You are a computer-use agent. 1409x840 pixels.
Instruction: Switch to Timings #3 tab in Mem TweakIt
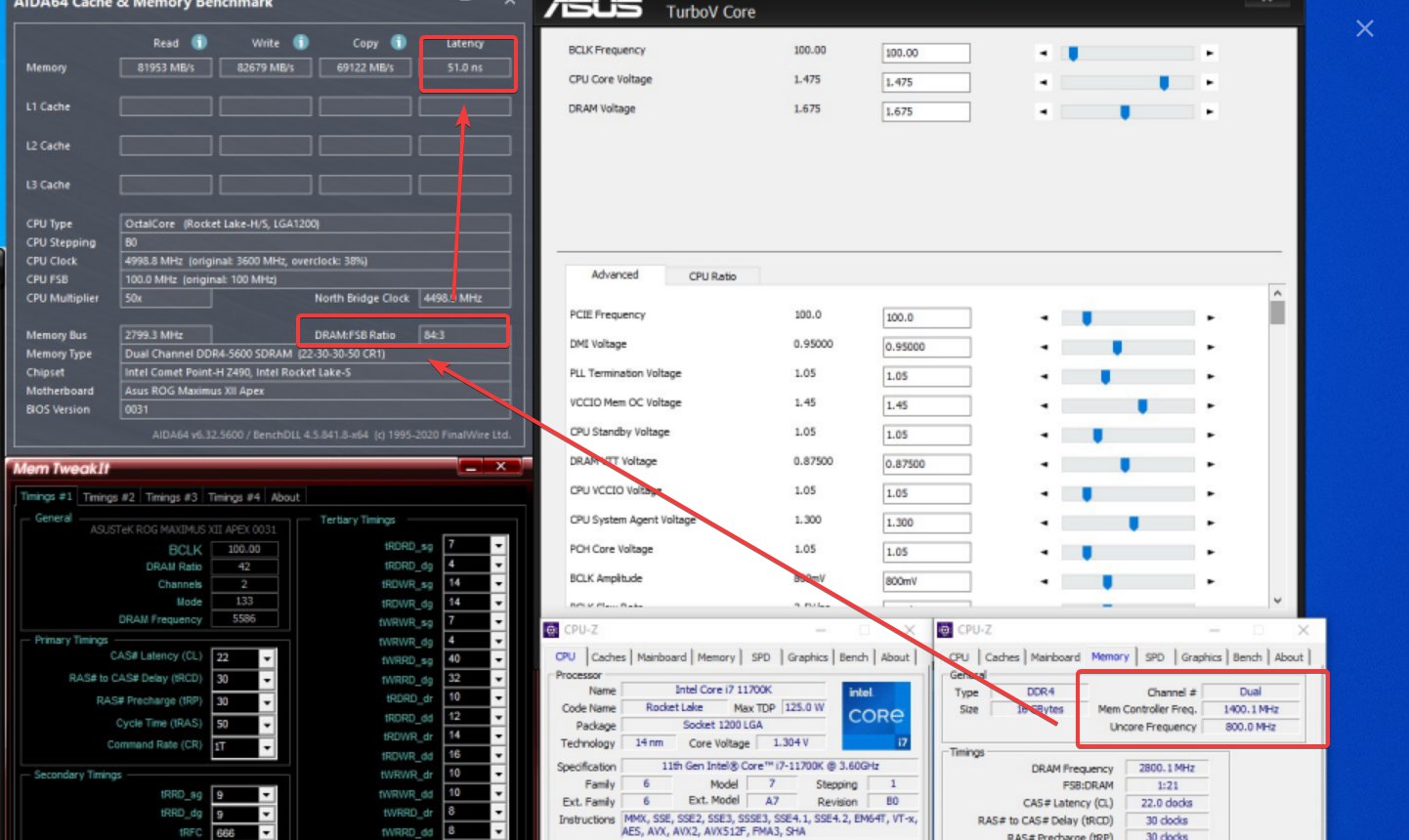tap(171, 497)
